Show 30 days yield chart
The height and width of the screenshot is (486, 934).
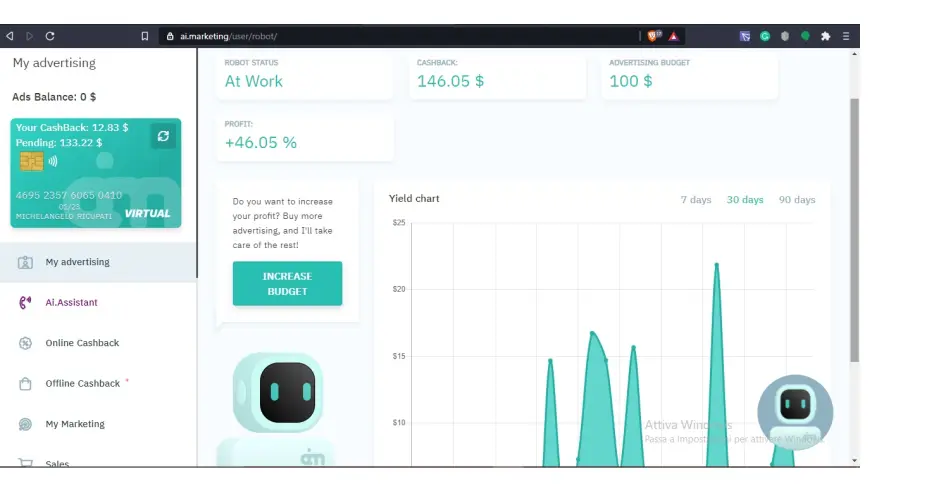(745, 200)
